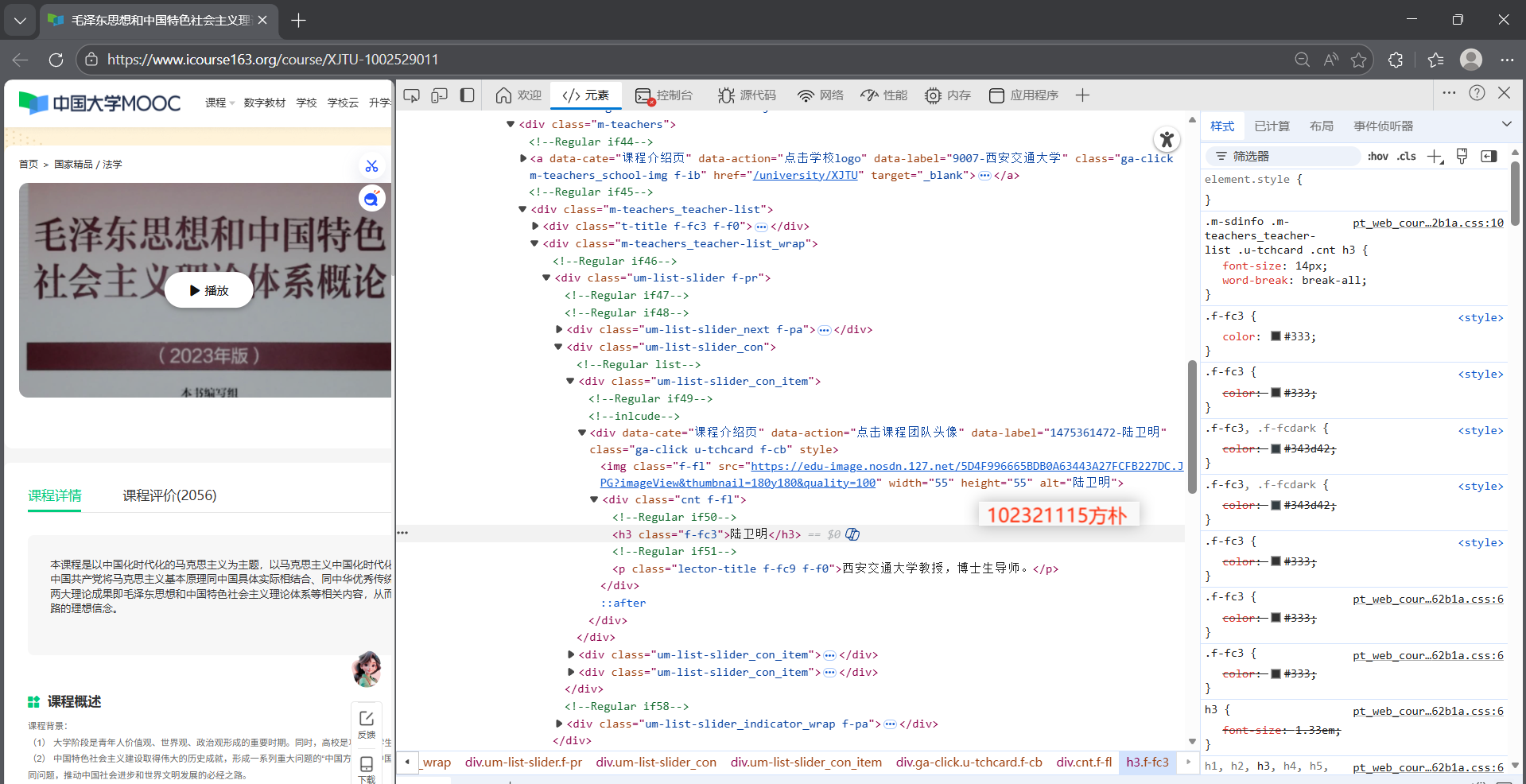Click the browser refresh button
The height and width of the screenshot is (784, 1526).
coord(56,60)
